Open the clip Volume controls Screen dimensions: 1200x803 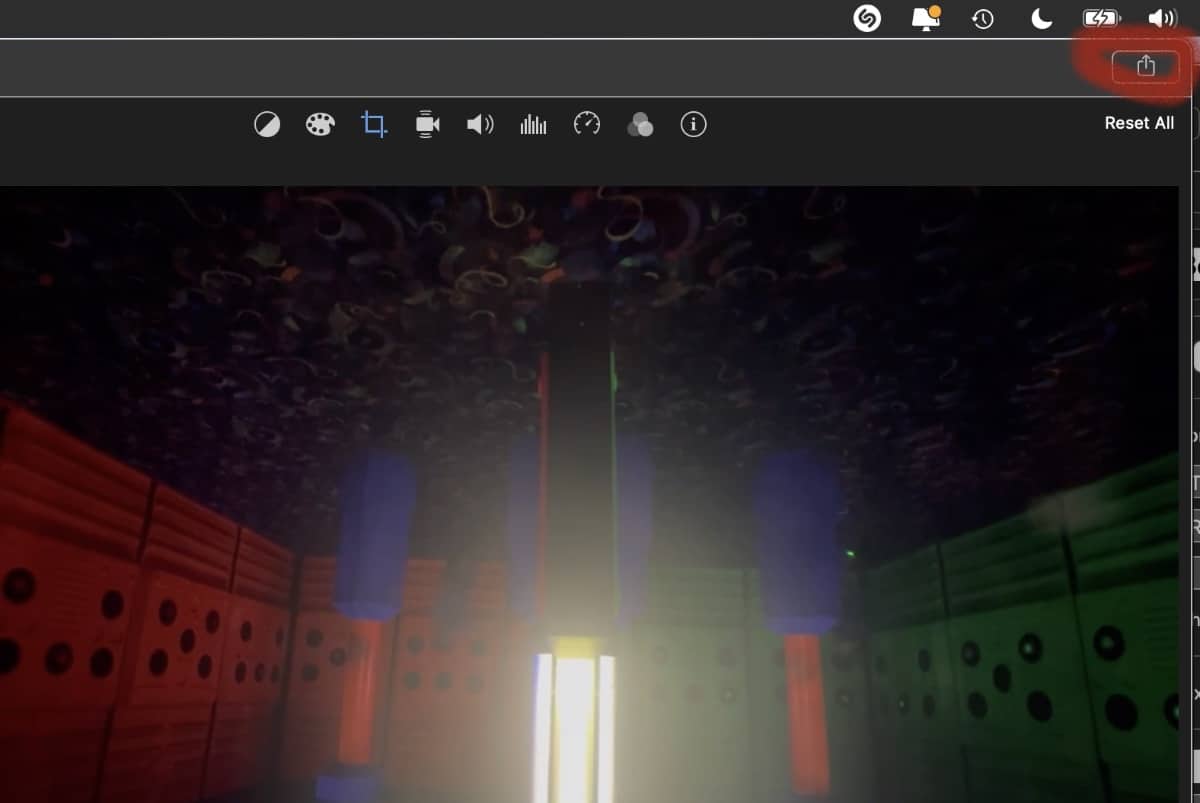[480, 124]
